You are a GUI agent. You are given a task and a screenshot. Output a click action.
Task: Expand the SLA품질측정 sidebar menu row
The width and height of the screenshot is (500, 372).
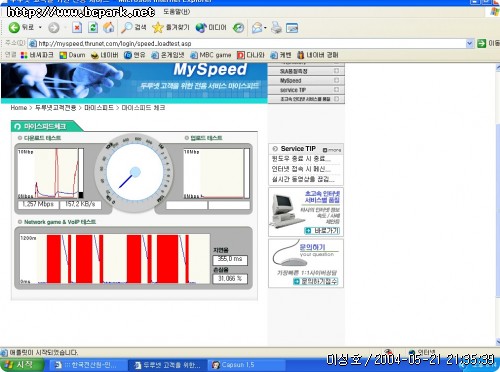coord(306,71)
